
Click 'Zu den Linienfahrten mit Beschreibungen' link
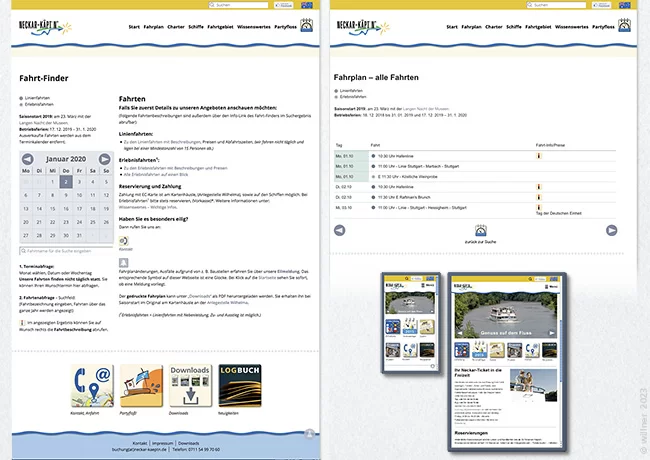click(x=162, y=142)
